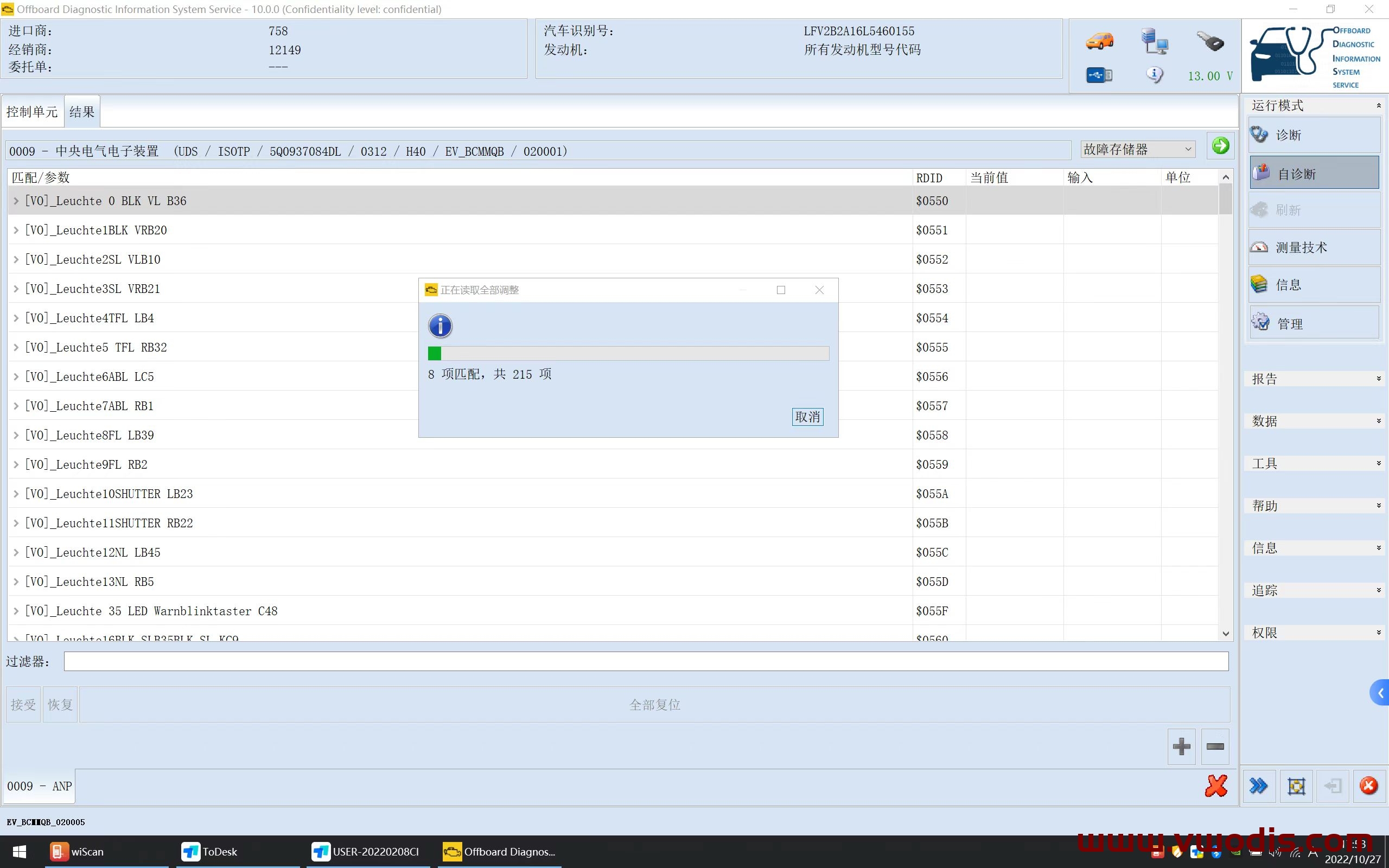Expand the [VO]_Leuchte1BLK VRB20 row

(x=16, y=229)
